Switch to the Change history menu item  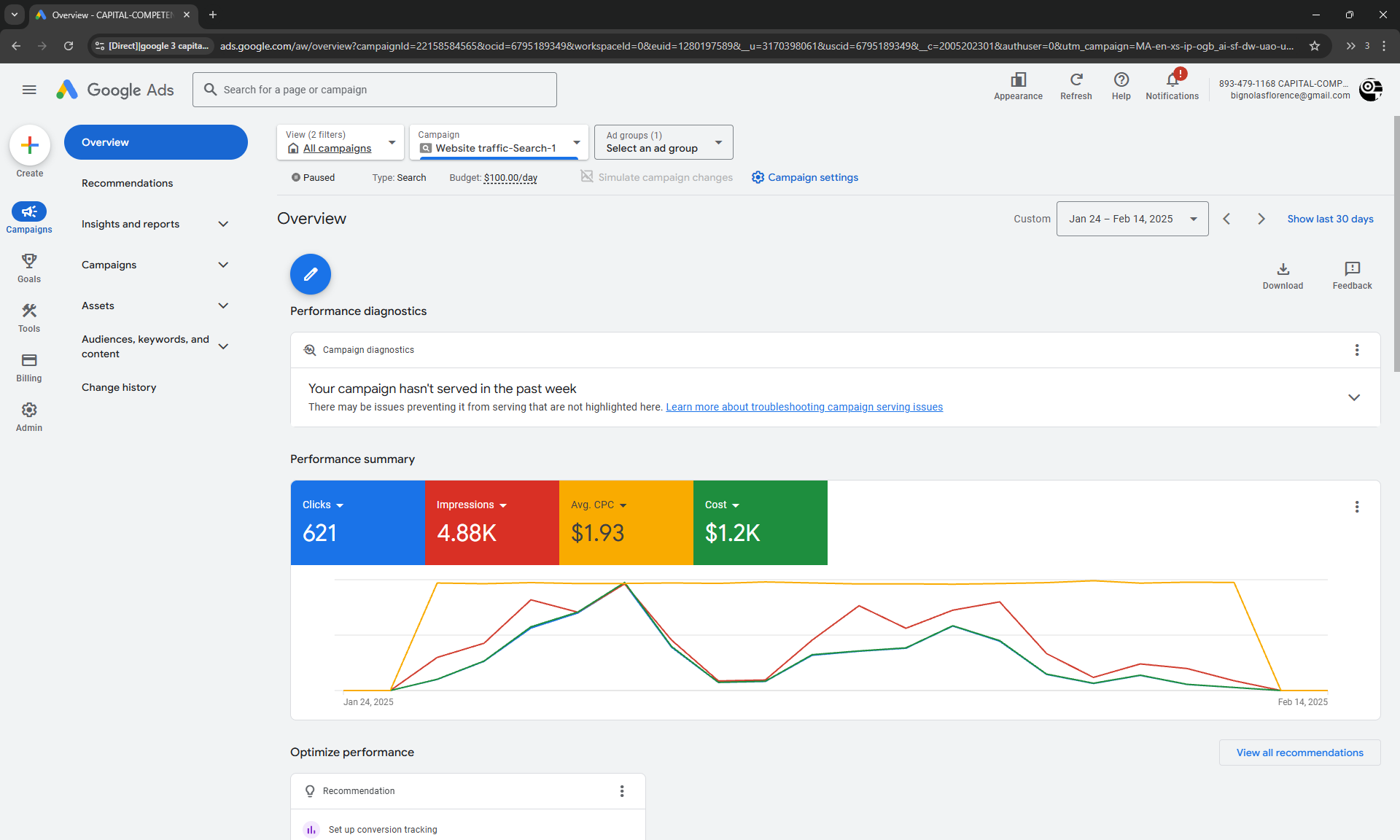(119, 387)
